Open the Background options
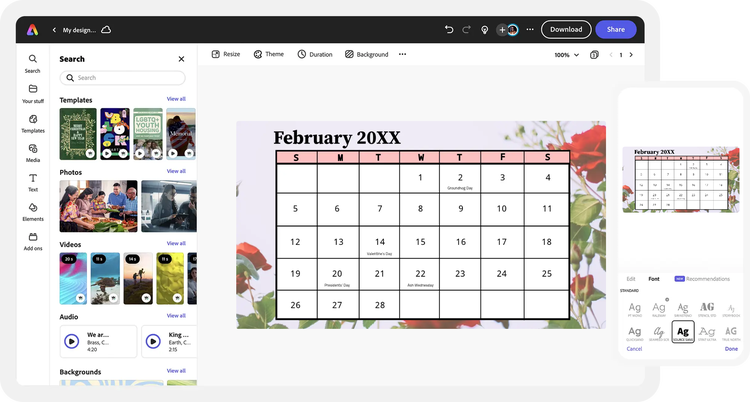The height and width of the screenshot is (402, 750). click(366, 54)
